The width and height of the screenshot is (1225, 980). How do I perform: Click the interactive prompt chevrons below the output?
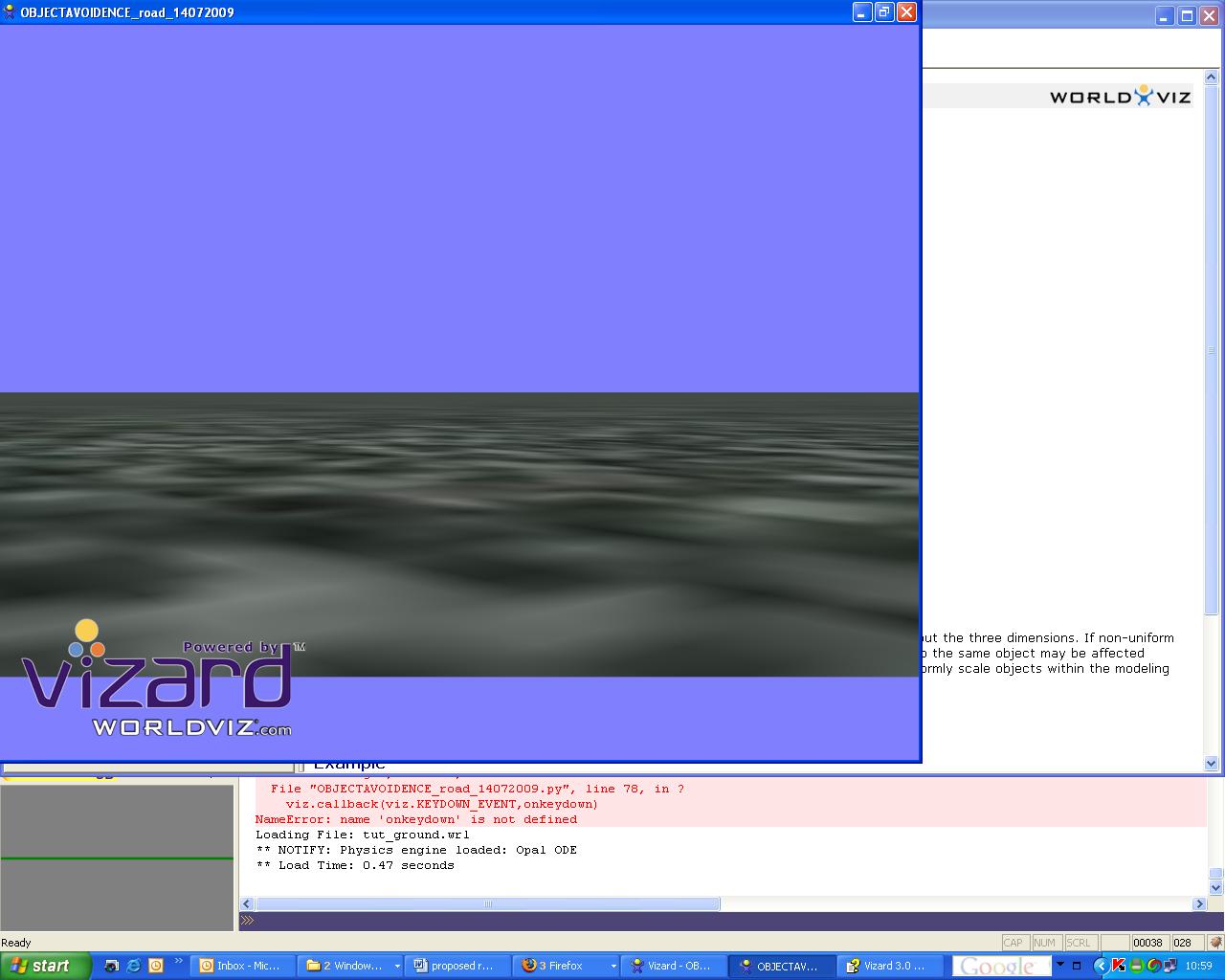pos(247,921)
